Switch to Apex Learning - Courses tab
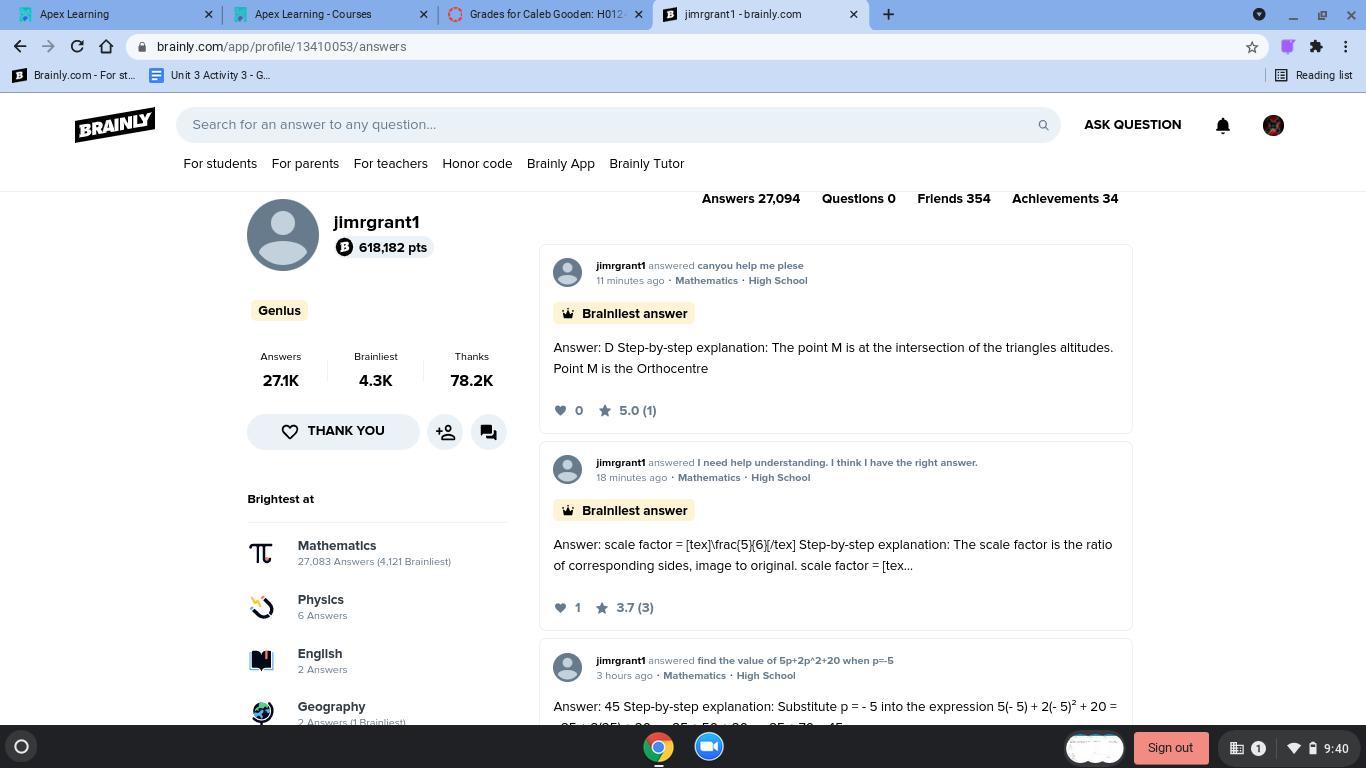 pos(330,14)
